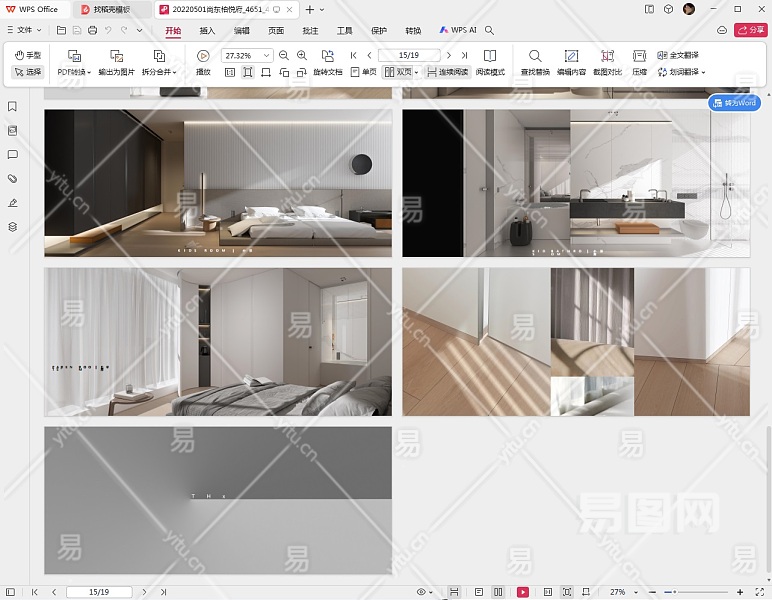Click the 播放 play slideshow icon
This screenshot has width=772, height=600.
[x=203, y=56]
